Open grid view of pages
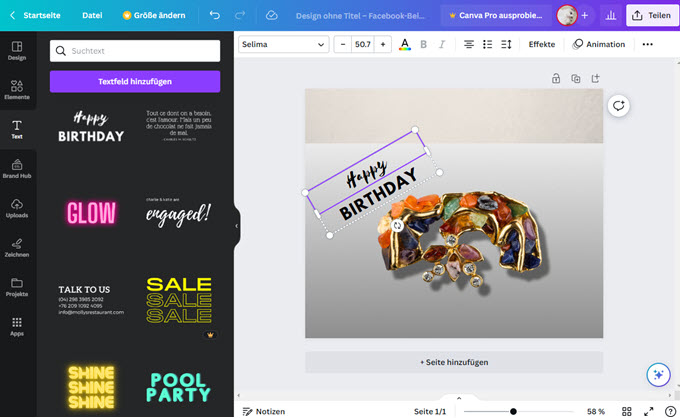 coord(627,411)
